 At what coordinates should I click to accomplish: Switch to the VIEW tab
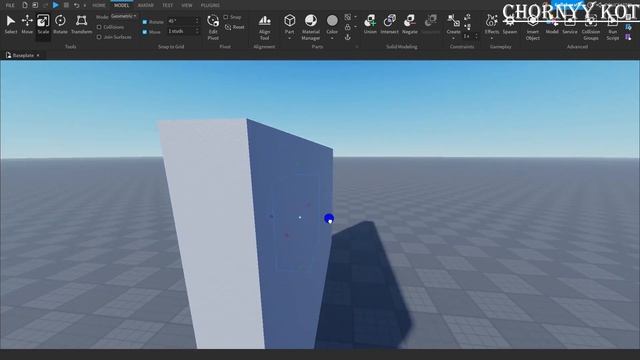[x=187, y=5]
